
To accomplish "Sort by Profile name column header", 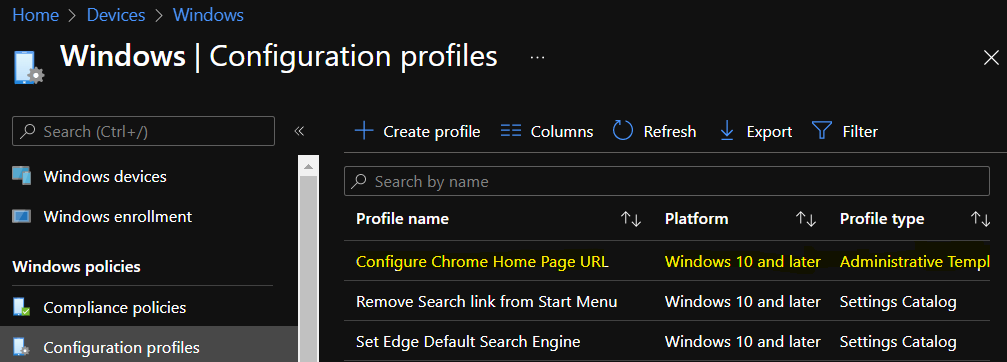I will [x=402, y=219].
